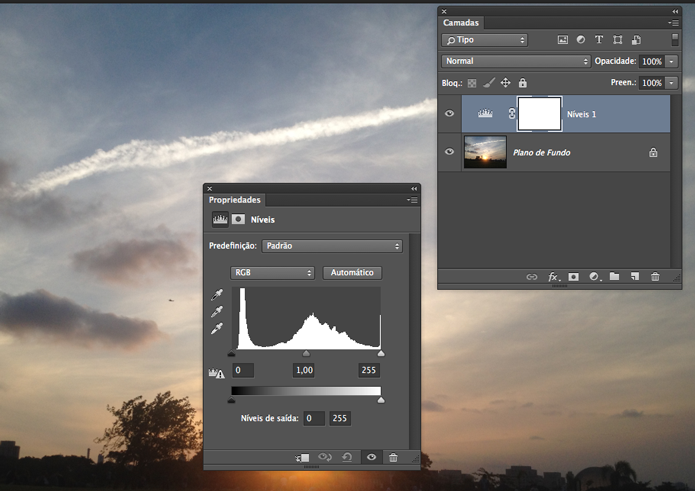
Task: Reset to adjustment defaults icon
Action: pos(347,457)
